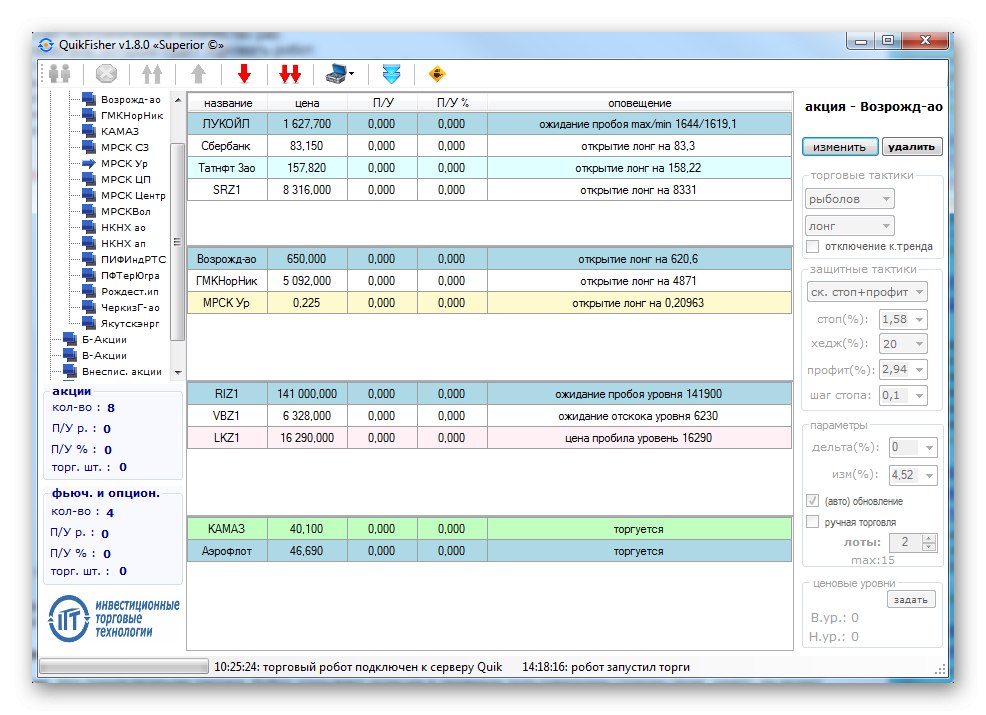Toggle the '(авто) обновление' checkbox
986x715 pixels.
click(813, 501)
